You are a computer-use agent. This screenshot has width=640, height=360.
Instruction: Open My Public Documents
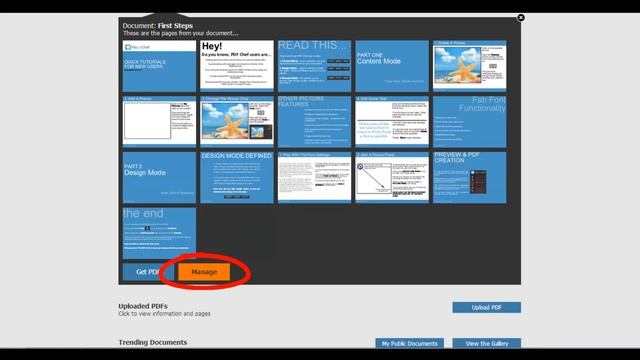click(x=409, y=343)
